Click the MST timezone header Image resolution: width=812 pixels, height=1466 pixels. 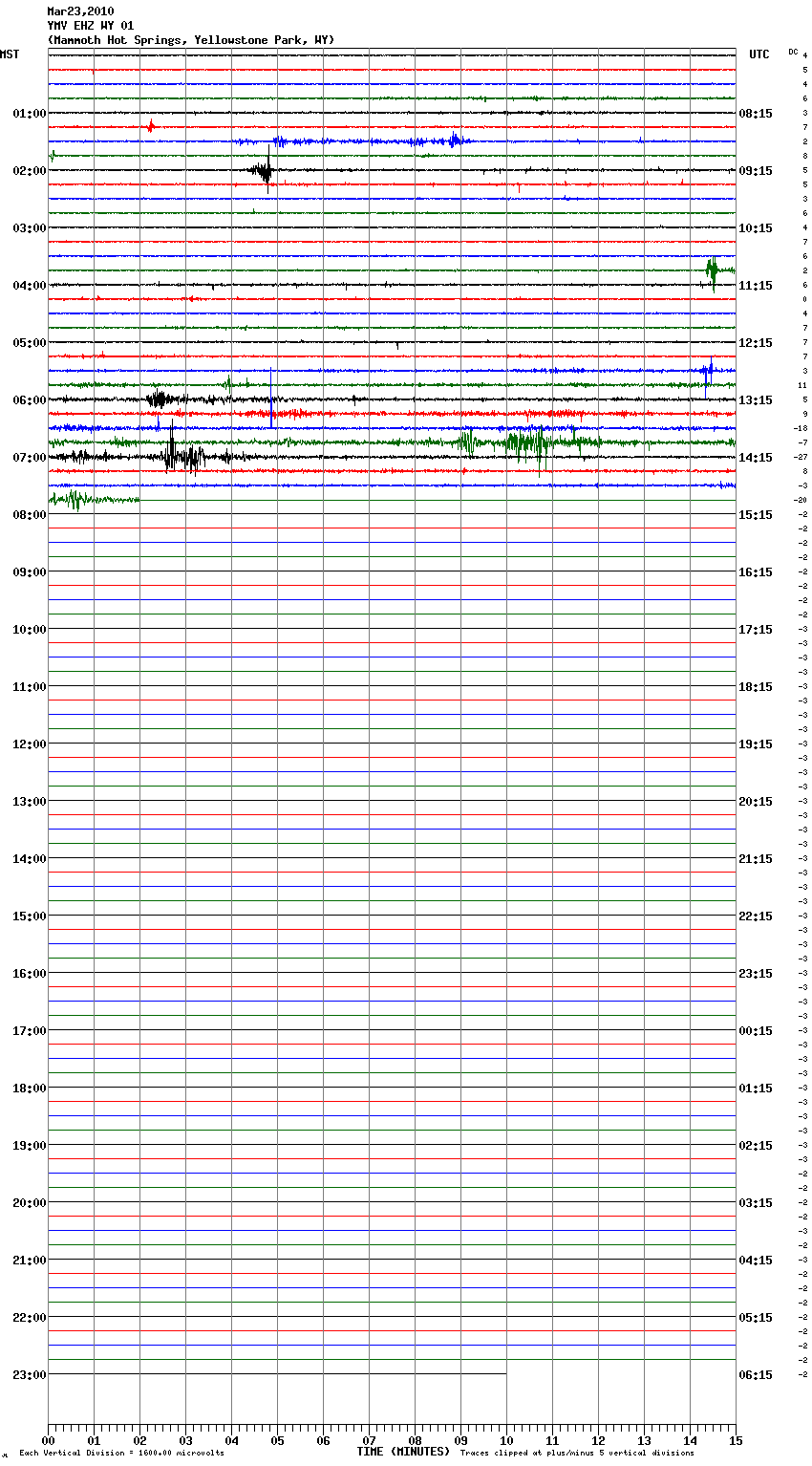[x=10, y=54]
